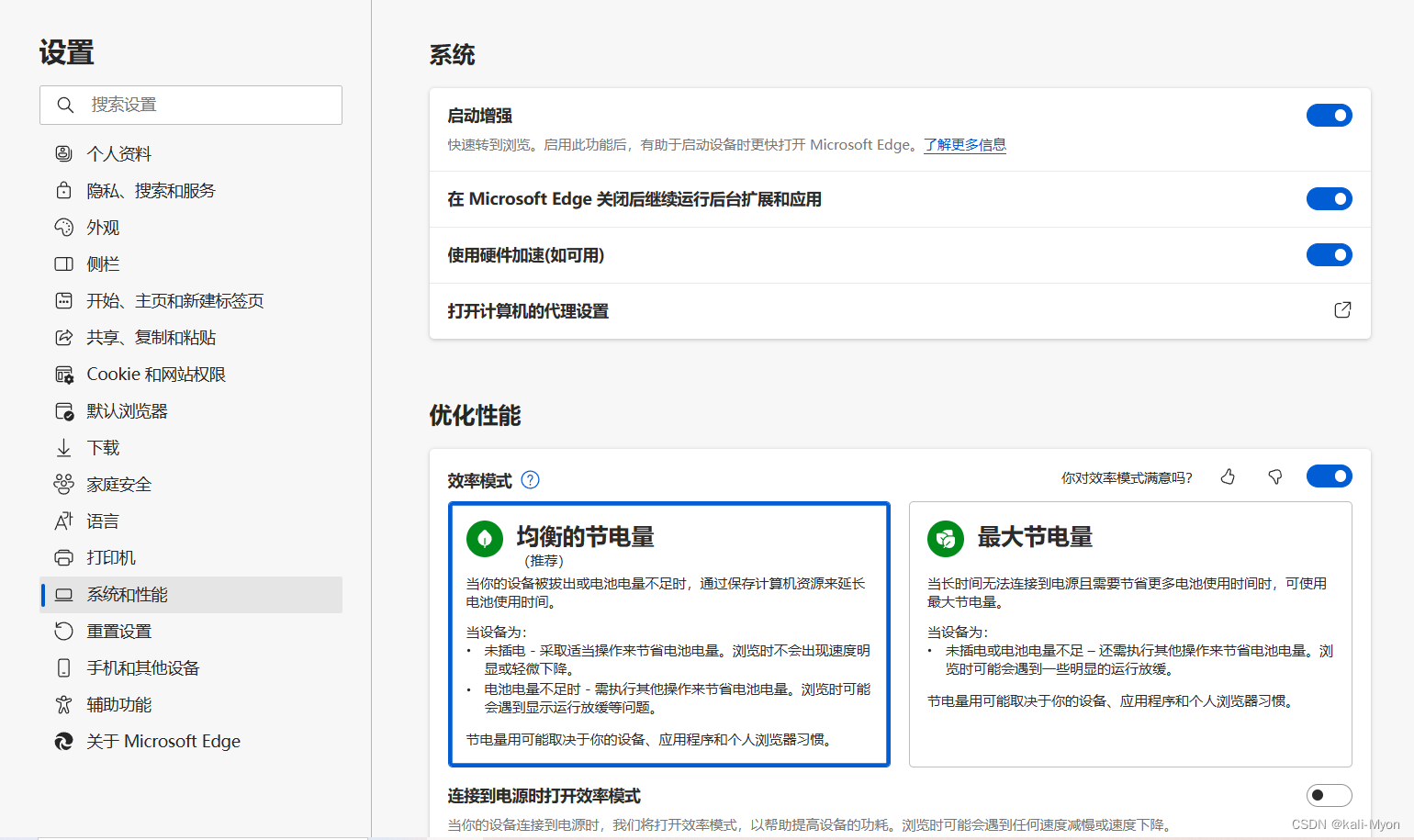Enable 连接到电源时打开效率模式 switch

[1329, 795]
